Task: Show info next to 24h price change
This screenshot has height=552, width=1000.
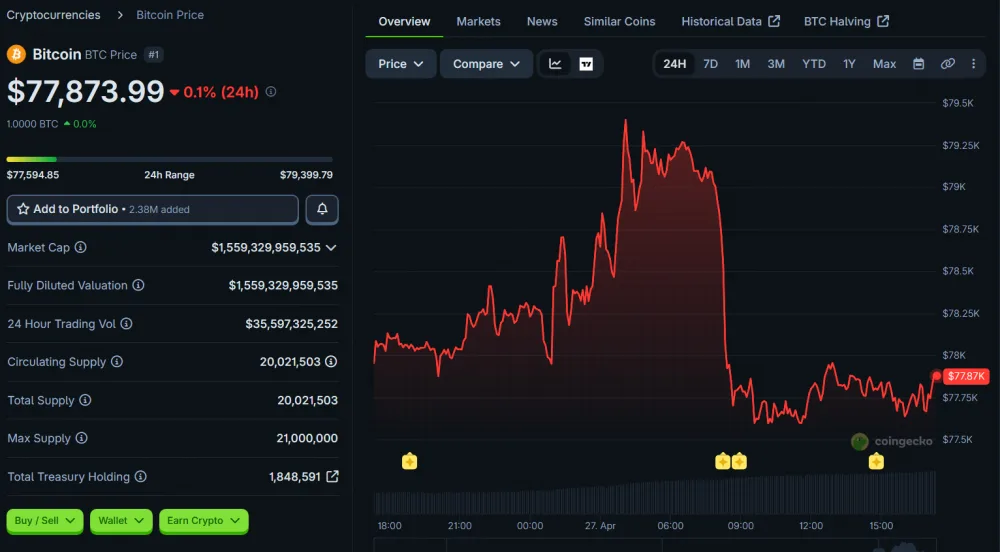Action: (271, 92)
